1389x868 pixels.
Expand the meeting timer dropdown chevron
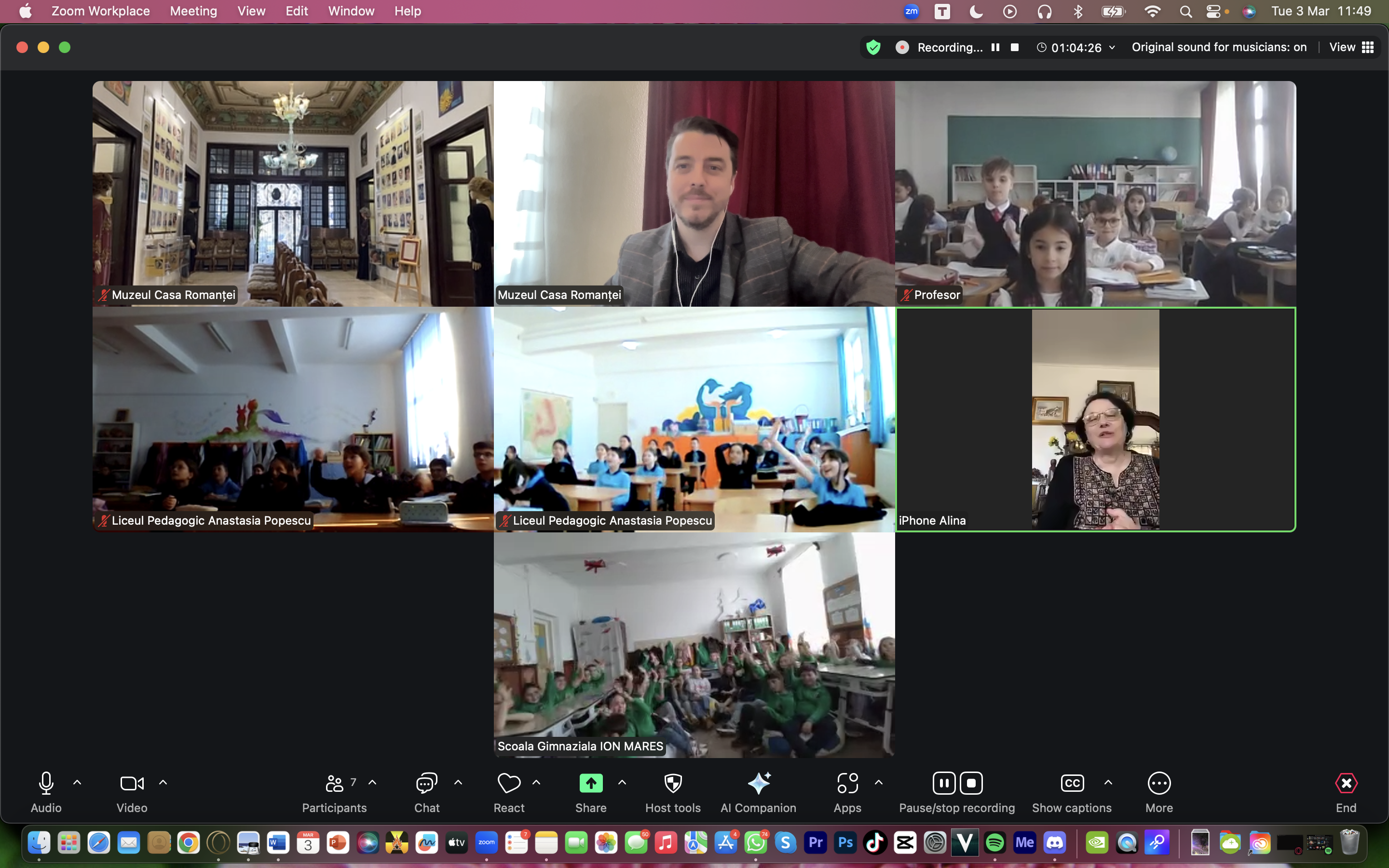(x=1112, y=48)
